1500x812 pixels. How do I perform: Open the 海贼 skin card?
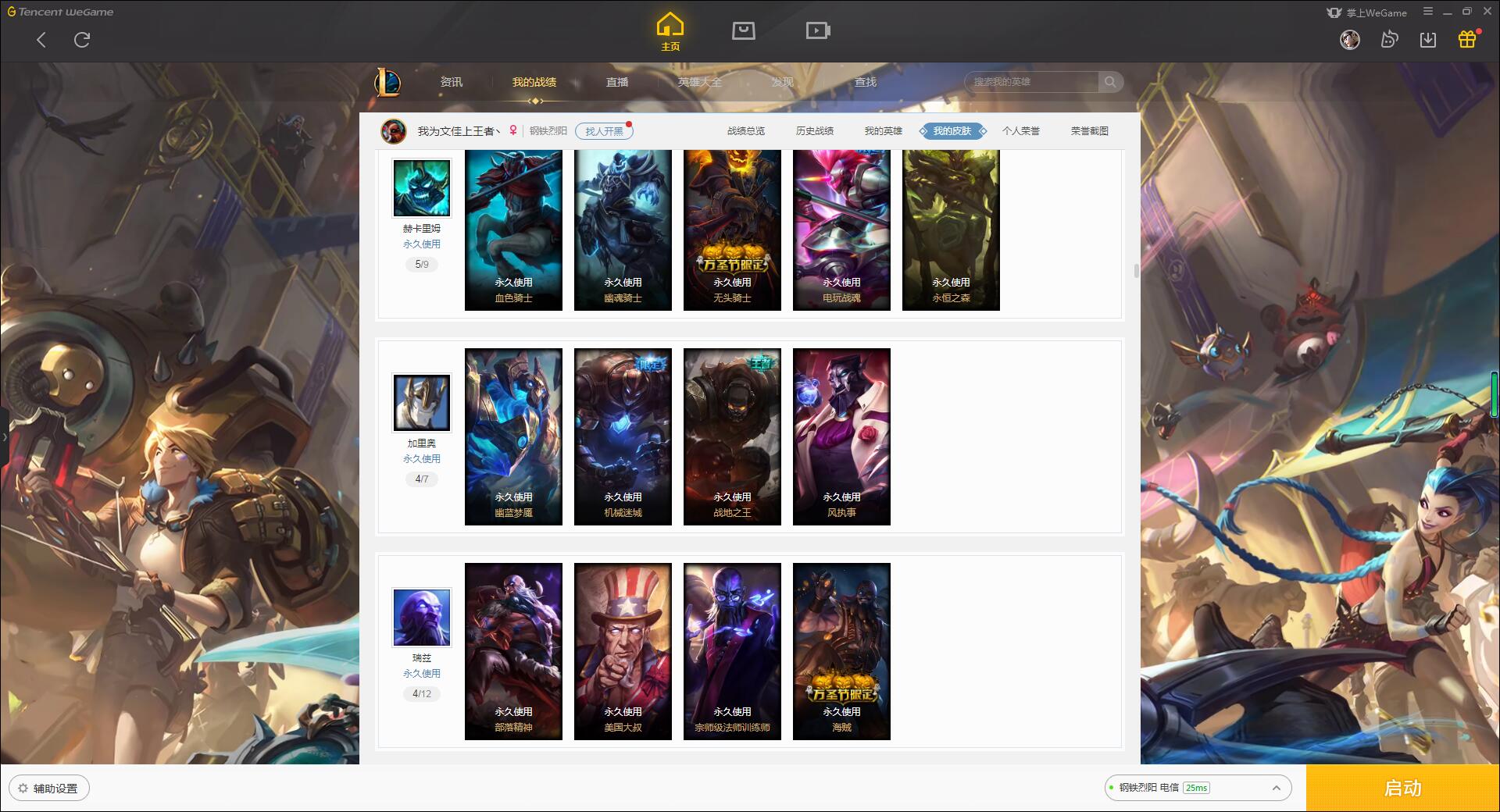841,651
